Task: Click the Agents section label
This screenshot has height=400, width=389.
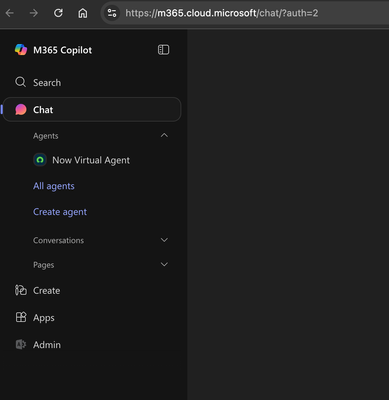Action: click(x=46, y=136)
